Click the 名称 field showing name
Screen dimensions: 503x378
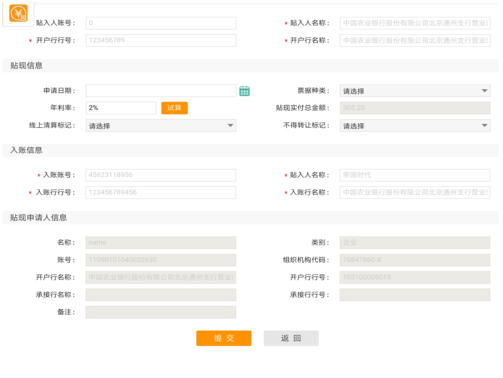click(x=161, y=243)
